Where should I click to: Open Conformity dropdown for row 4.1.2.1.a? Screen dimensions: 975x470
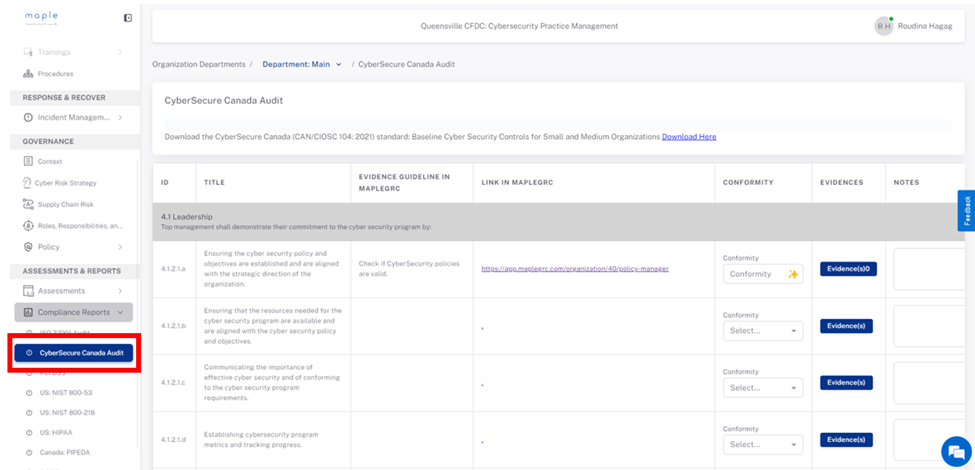[x=763, y=274]
